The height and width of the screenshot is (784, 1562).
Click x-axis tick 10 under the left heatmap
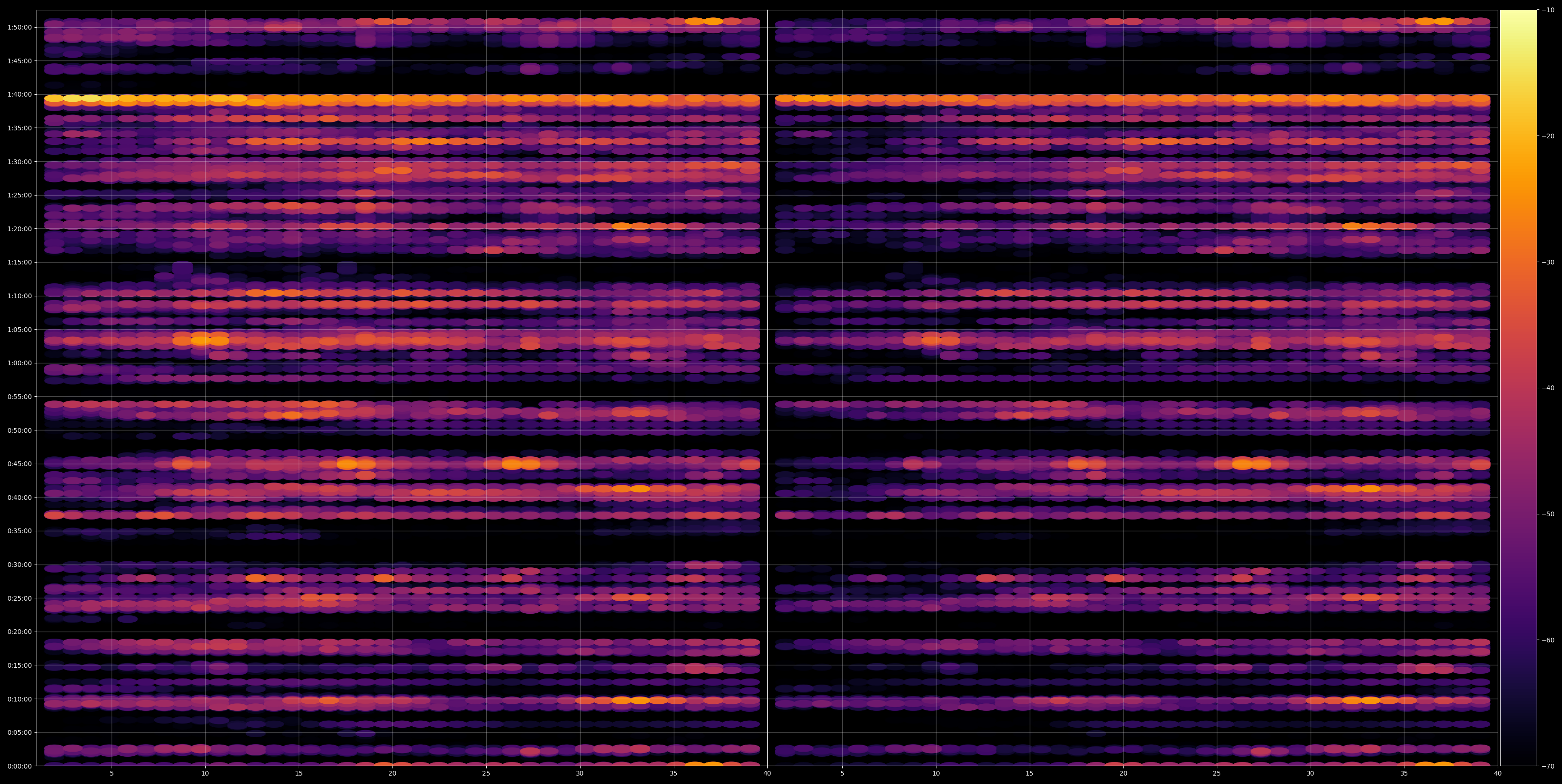tap(205, 774)
